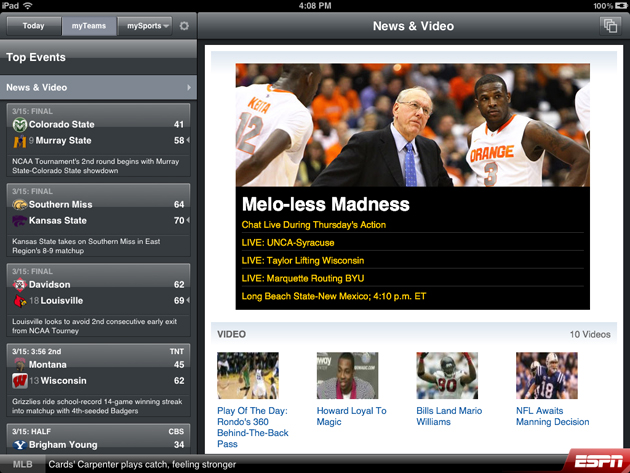Image resolution: width=630 pixels, height=473 pixels.
Task: Select the 3/15: HALF game status
Action: (31, 432)
